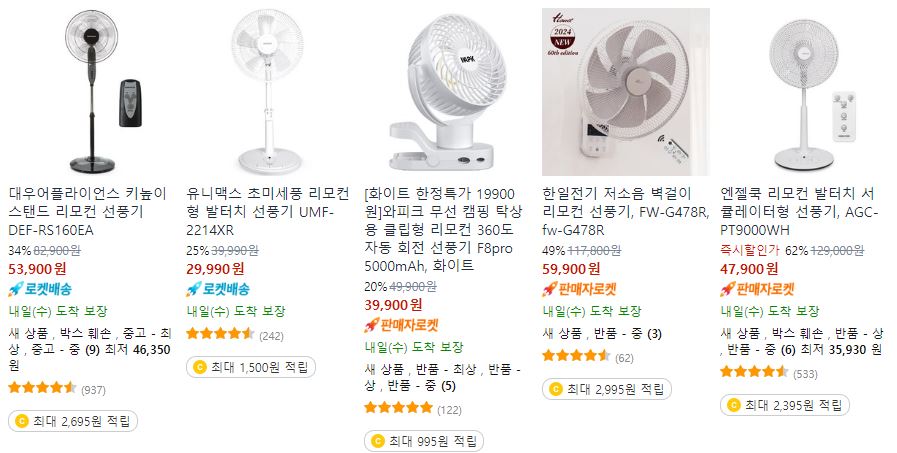Image resolution: width=897 pixels, height=453 pixels.
Task: Click used offers text showing 최저 35,930원
Action: pos(802,341)
